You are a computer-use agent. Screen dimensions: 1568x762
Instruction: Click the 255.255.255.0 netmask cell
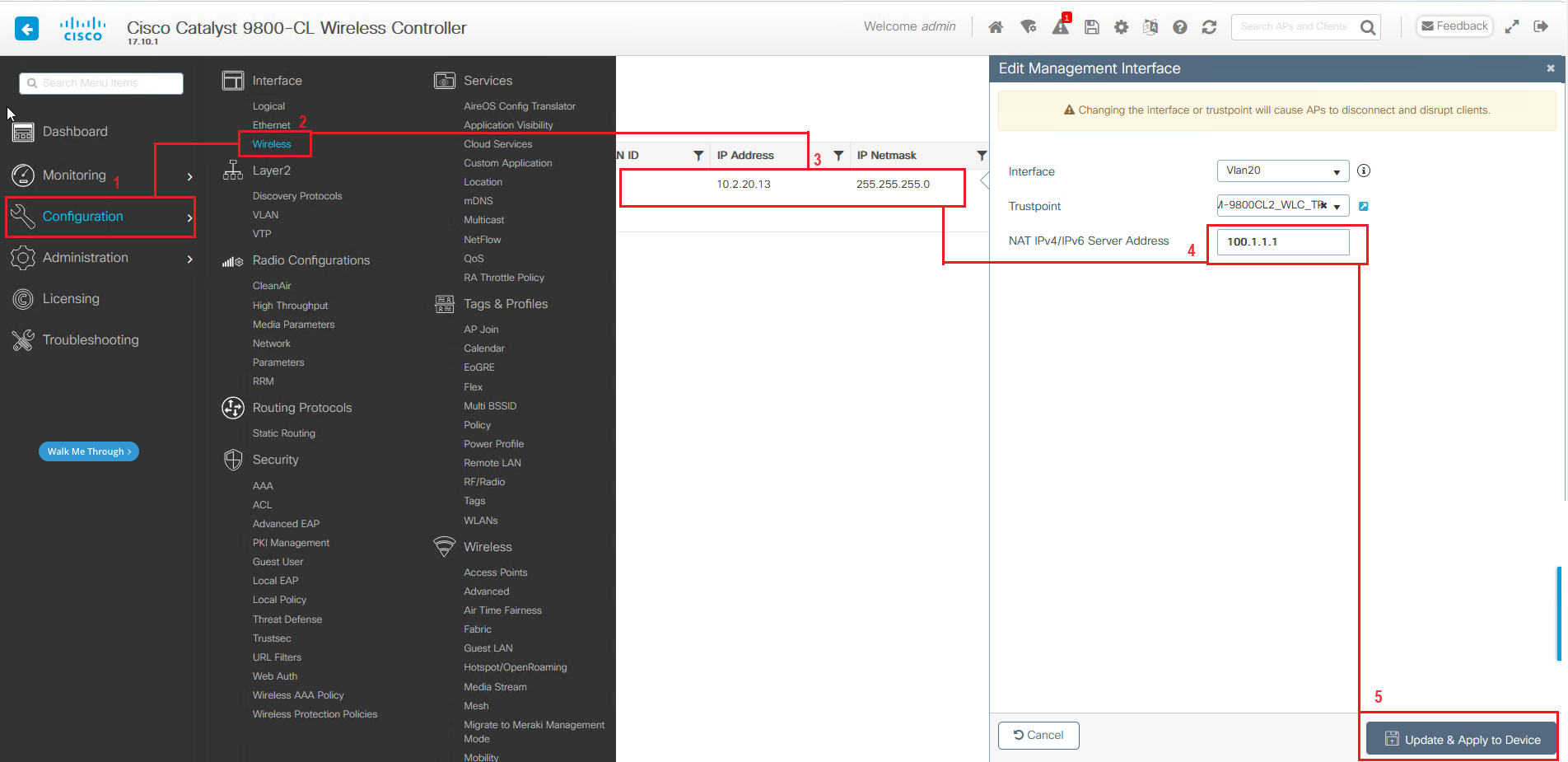tap(893, 185)
